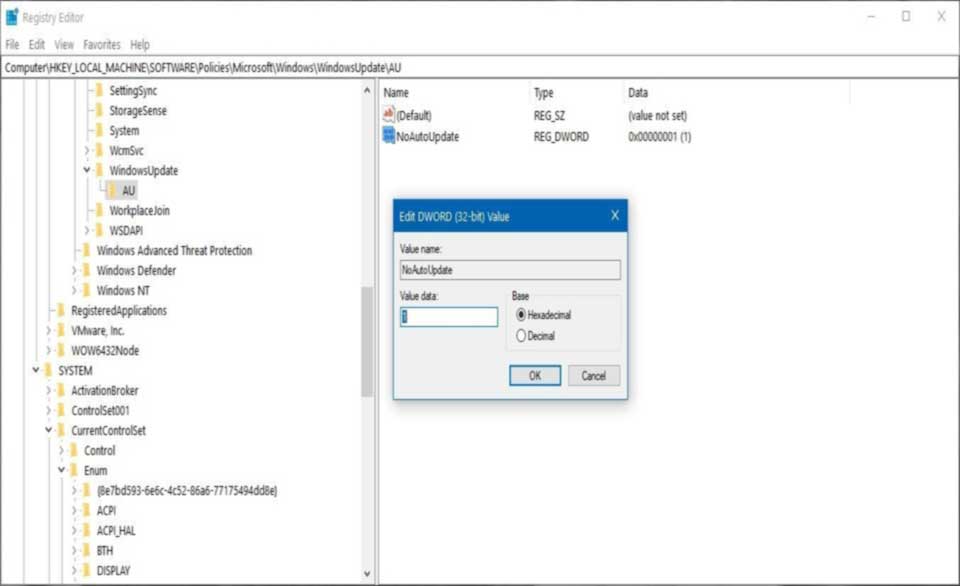Expand the VMware, Inc. tree node
Image resolution: width=960 pixels, height=586 pixels.
click(48, 331)
